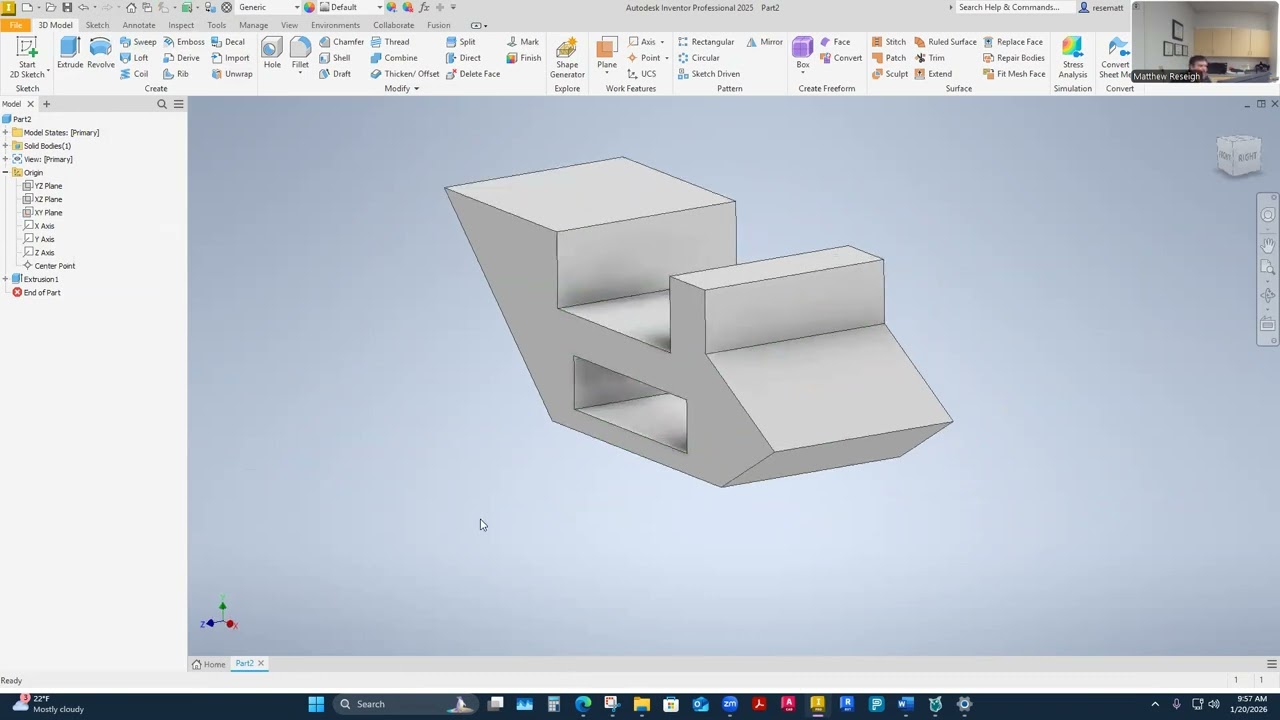Viewport: 1280px width, 720px height.
Task: Launch the Shape Generator
Action: [x=567, y=58]
